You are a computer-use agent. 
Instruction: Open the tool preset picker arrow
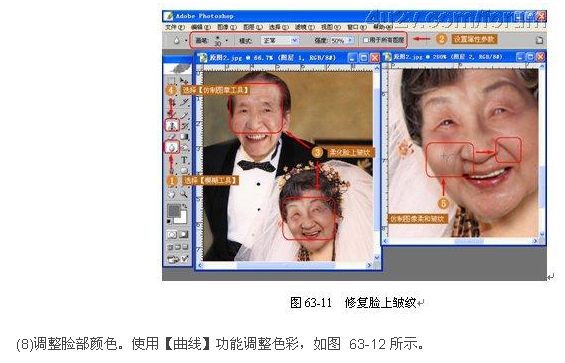click(186, 40)
